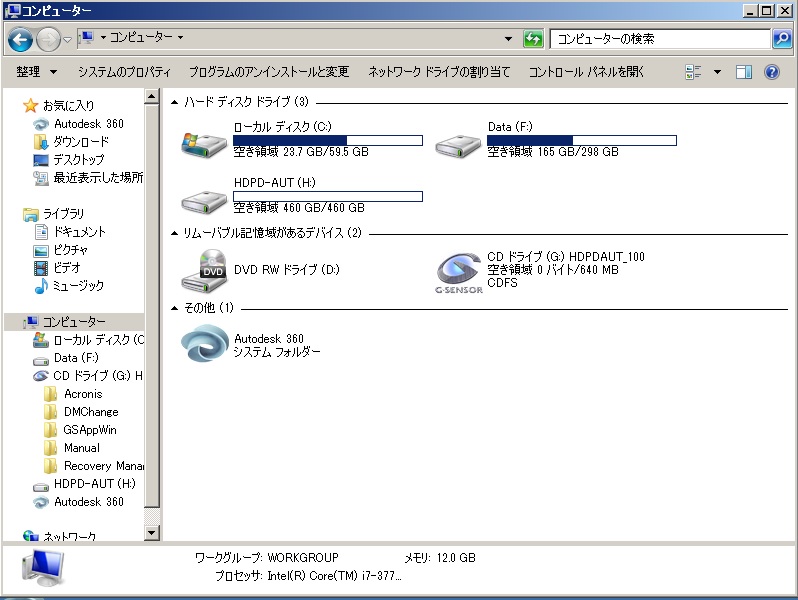This screenshot has width=798, height=600.
Task: Open ダウンロード folder in favorites
Action: pos(71,141)
